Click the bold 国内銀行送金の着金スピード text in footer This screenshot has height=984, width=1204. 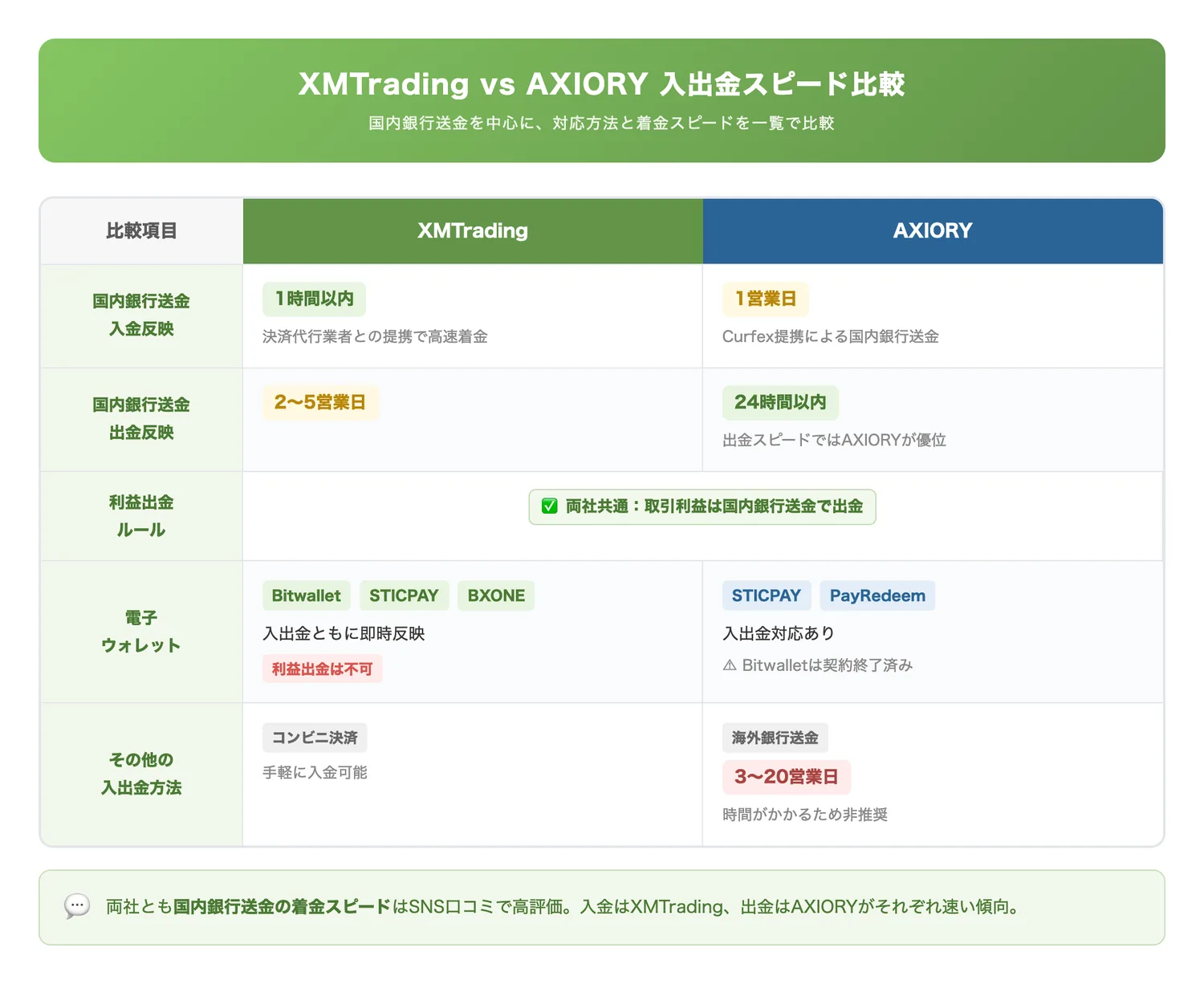[x=282, y=907]
